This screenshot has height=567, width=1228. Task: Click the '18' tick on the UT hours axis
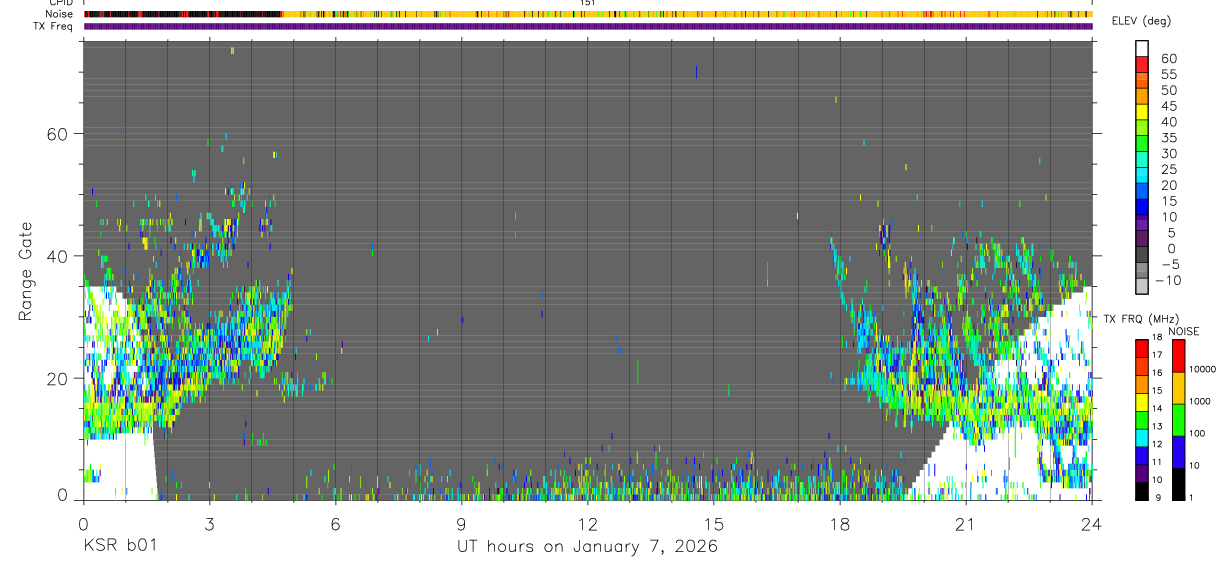pos(840,522)
